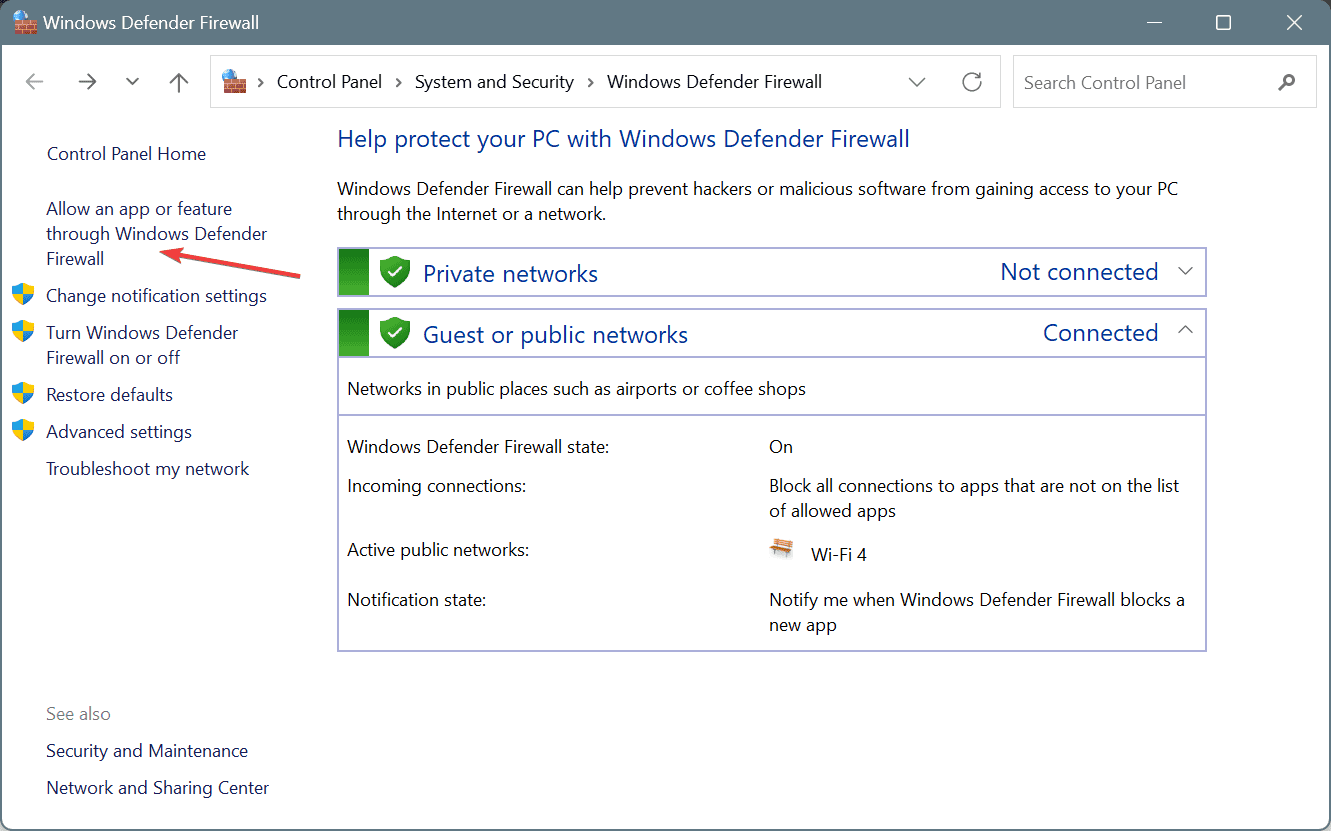
Task: Go up one folder level
Action: point(179,82)
